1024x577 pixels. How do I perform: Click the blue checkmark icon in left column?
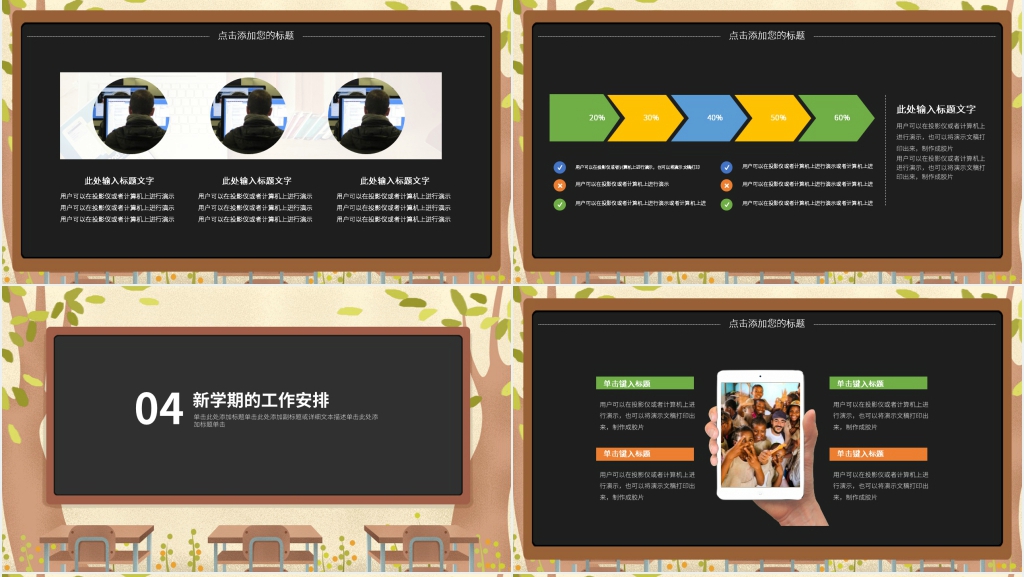559,167
